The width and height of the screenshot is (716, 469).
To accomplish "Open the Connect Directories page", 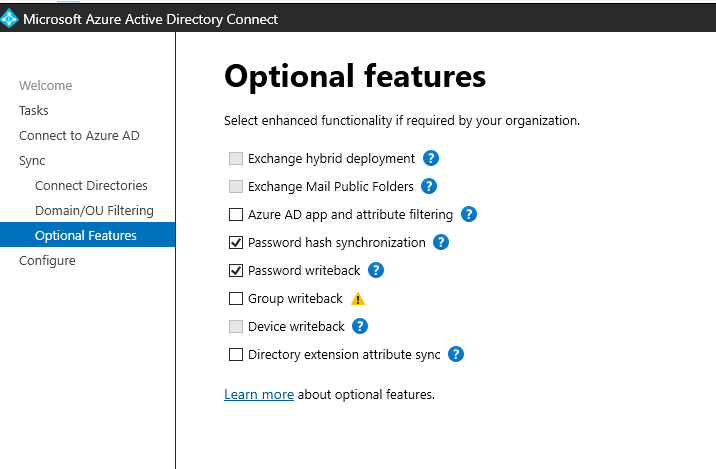I will click(x=91, y=186).
